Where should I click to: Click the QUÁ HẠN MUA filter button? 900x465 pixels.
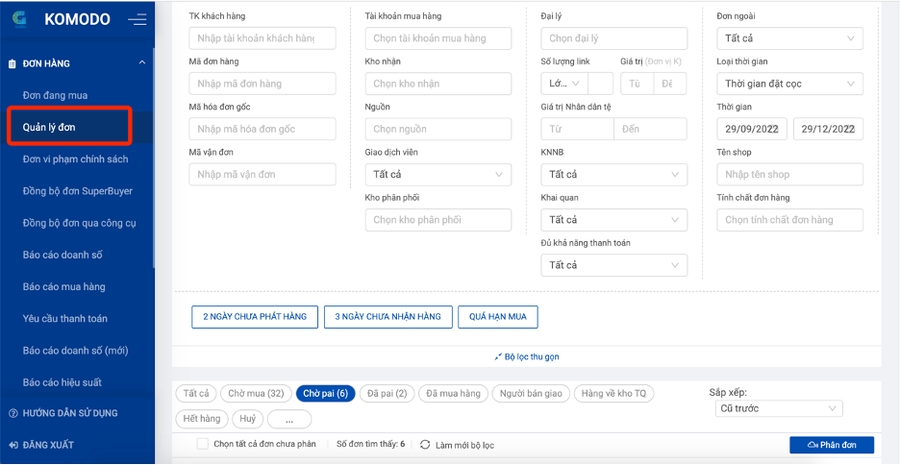498,317
